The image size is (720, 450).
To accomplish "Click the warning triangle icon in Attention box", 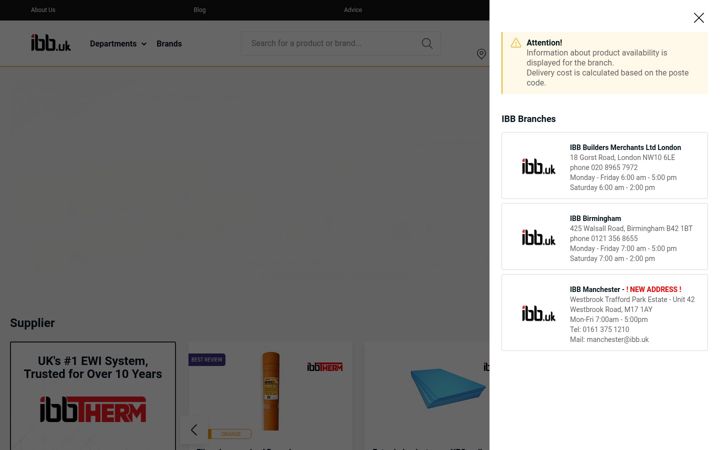I will (x=516, y=43).
